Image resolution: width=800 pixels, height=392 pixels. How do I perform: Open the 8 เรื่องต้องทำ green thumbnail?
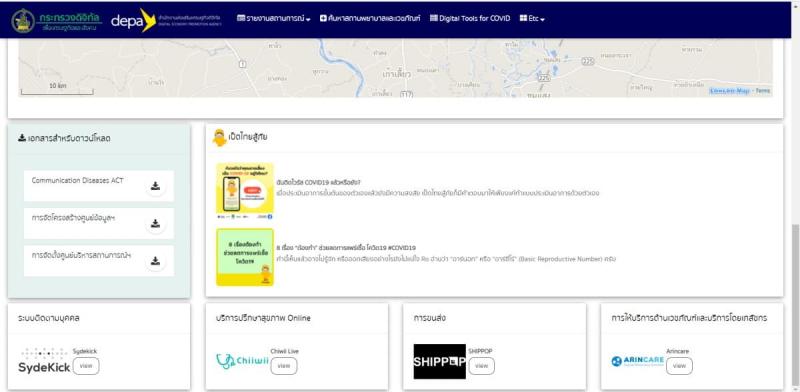pyautogui.click(x=245, y=257)
